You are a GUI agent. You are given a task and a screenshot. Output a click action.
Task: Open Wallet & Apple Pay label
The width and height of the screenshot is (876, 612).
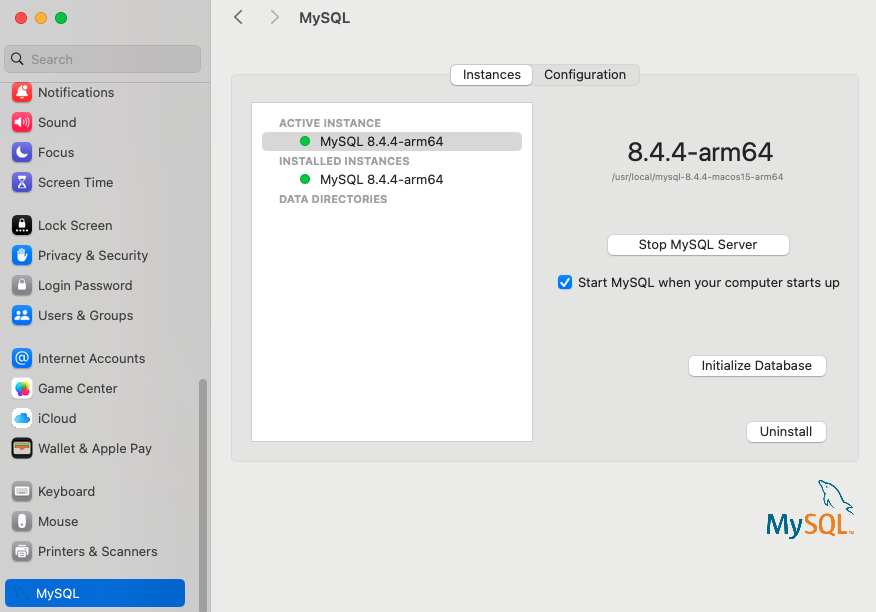95,448
